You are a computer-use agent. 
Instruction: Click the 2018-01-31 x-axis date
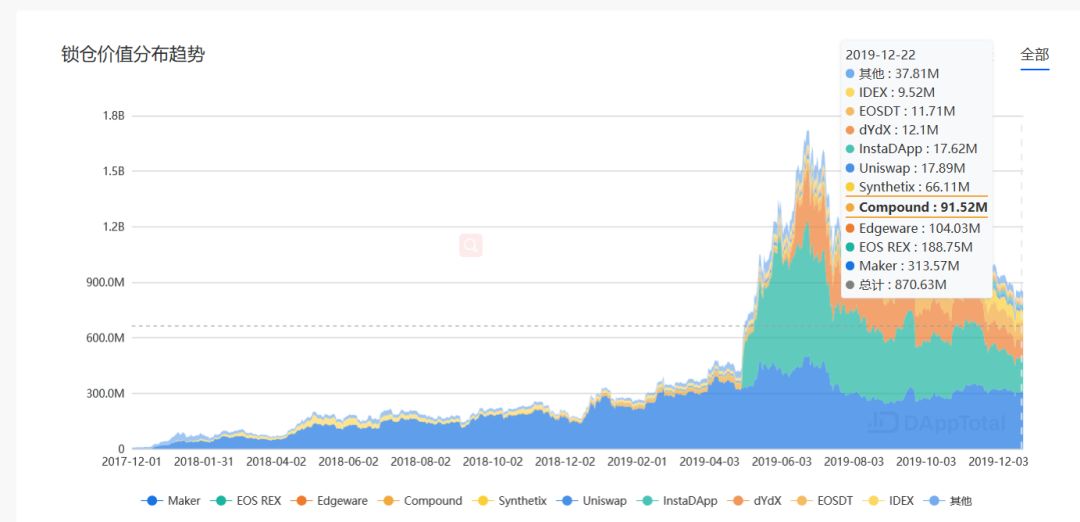[x=204, y=461]
